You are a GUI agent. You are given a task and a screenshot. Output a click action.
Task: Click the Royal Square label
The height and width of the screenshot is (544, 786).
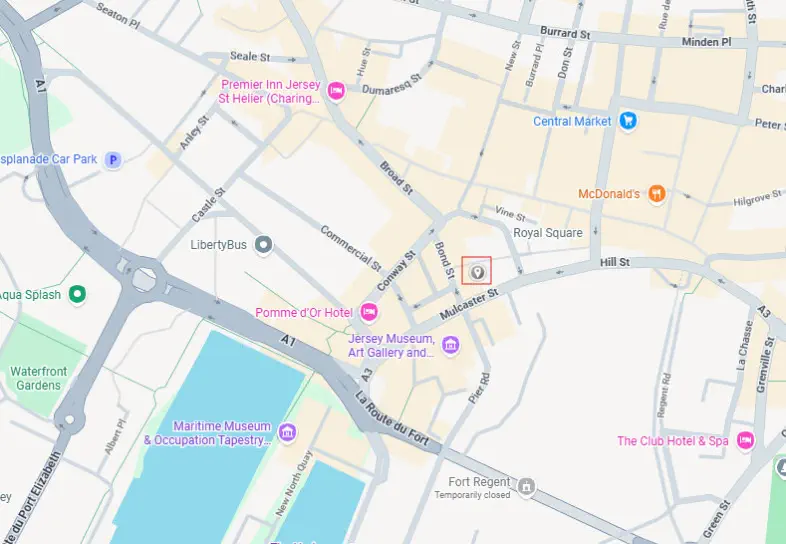tap(548, 233)
